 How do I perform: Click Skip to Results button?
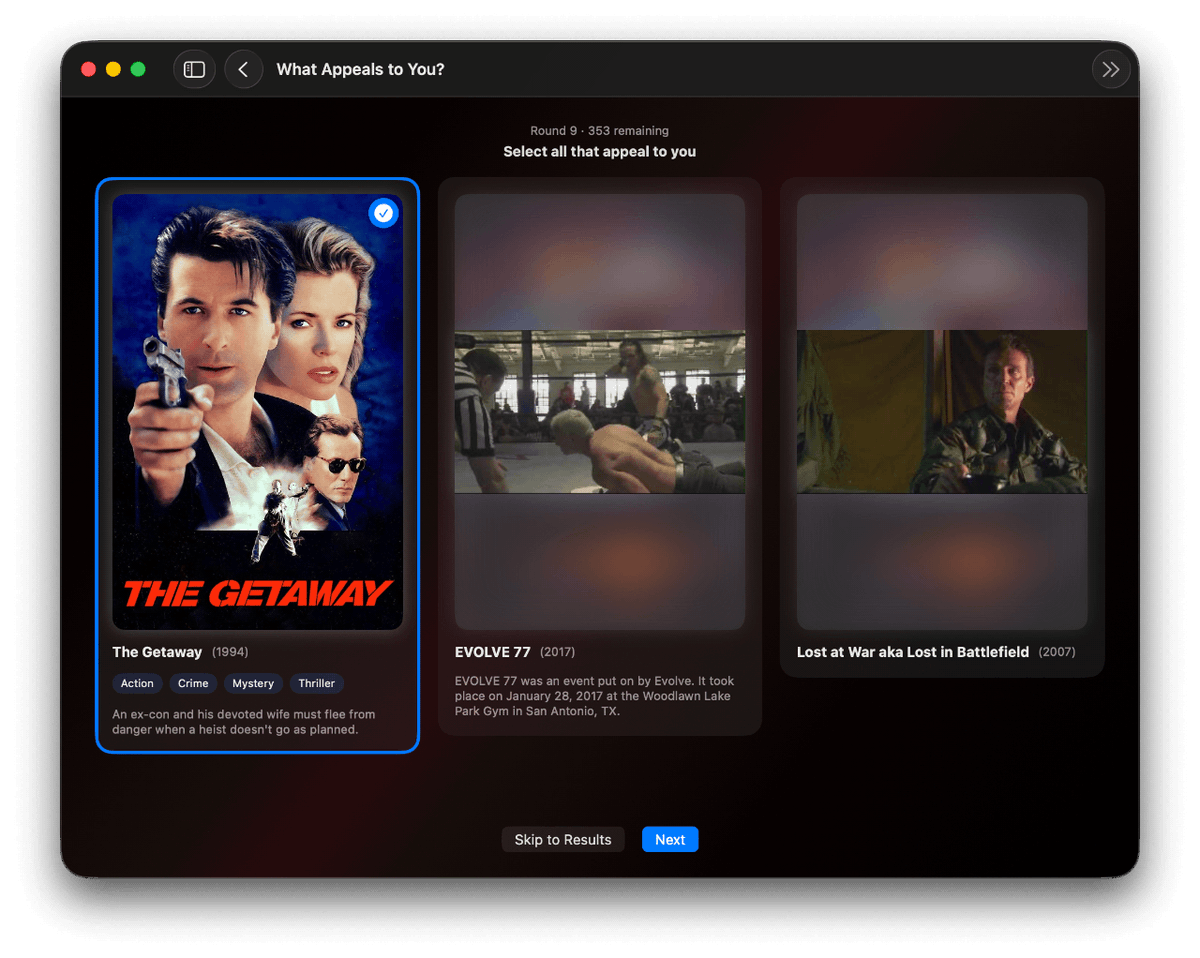(x=563, y=839)
